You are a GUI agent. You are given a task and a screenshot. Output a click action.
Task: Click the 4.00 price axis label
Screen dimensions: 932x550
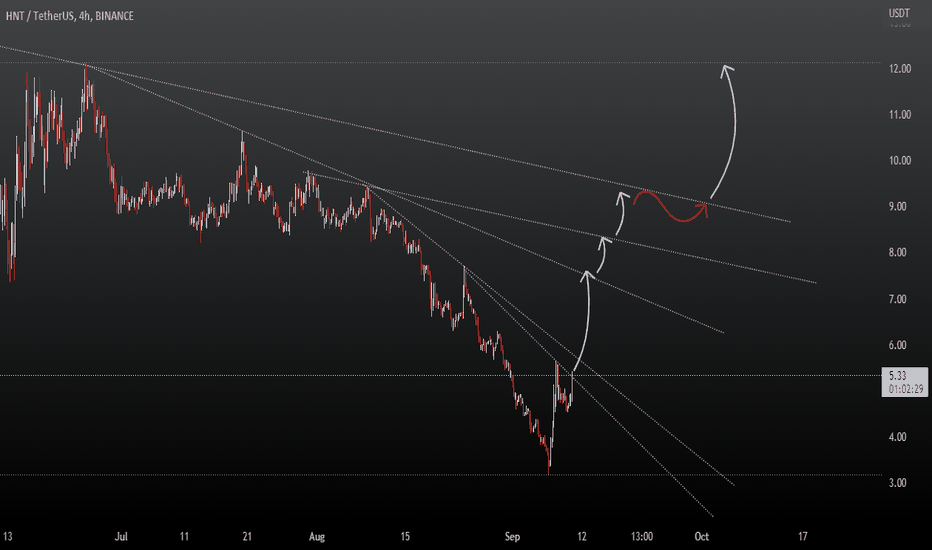898,437
